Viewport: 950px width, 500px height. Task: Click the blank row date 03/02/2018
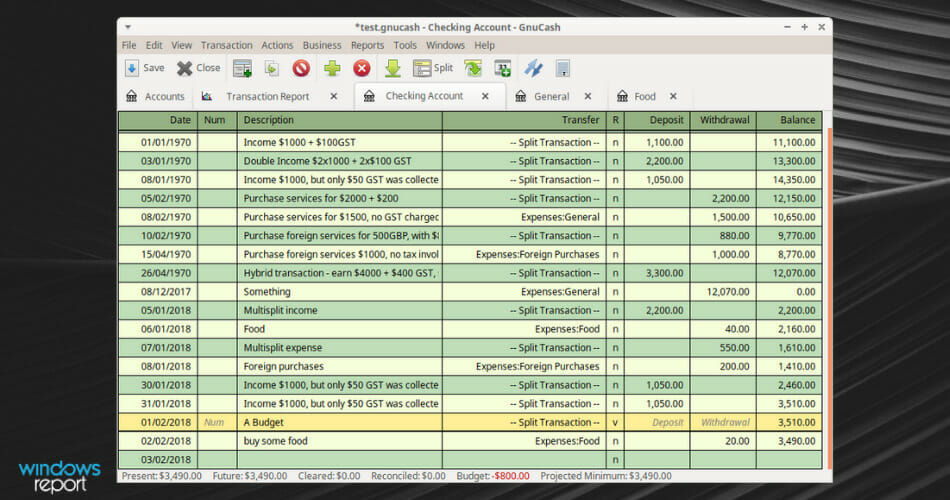point(165,459)
